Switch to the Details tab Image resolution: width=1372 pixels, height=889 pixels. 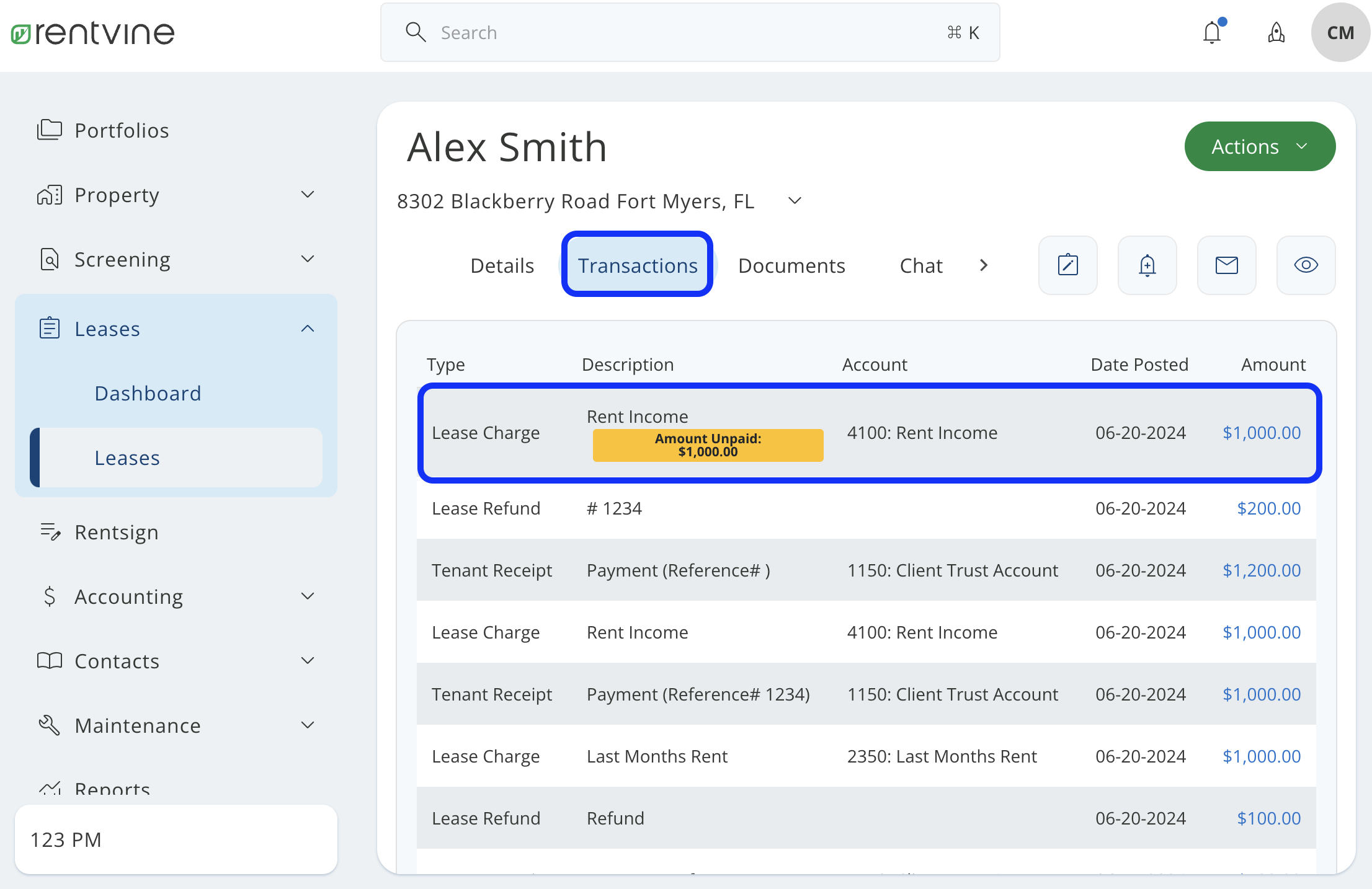tap(502, 265)
